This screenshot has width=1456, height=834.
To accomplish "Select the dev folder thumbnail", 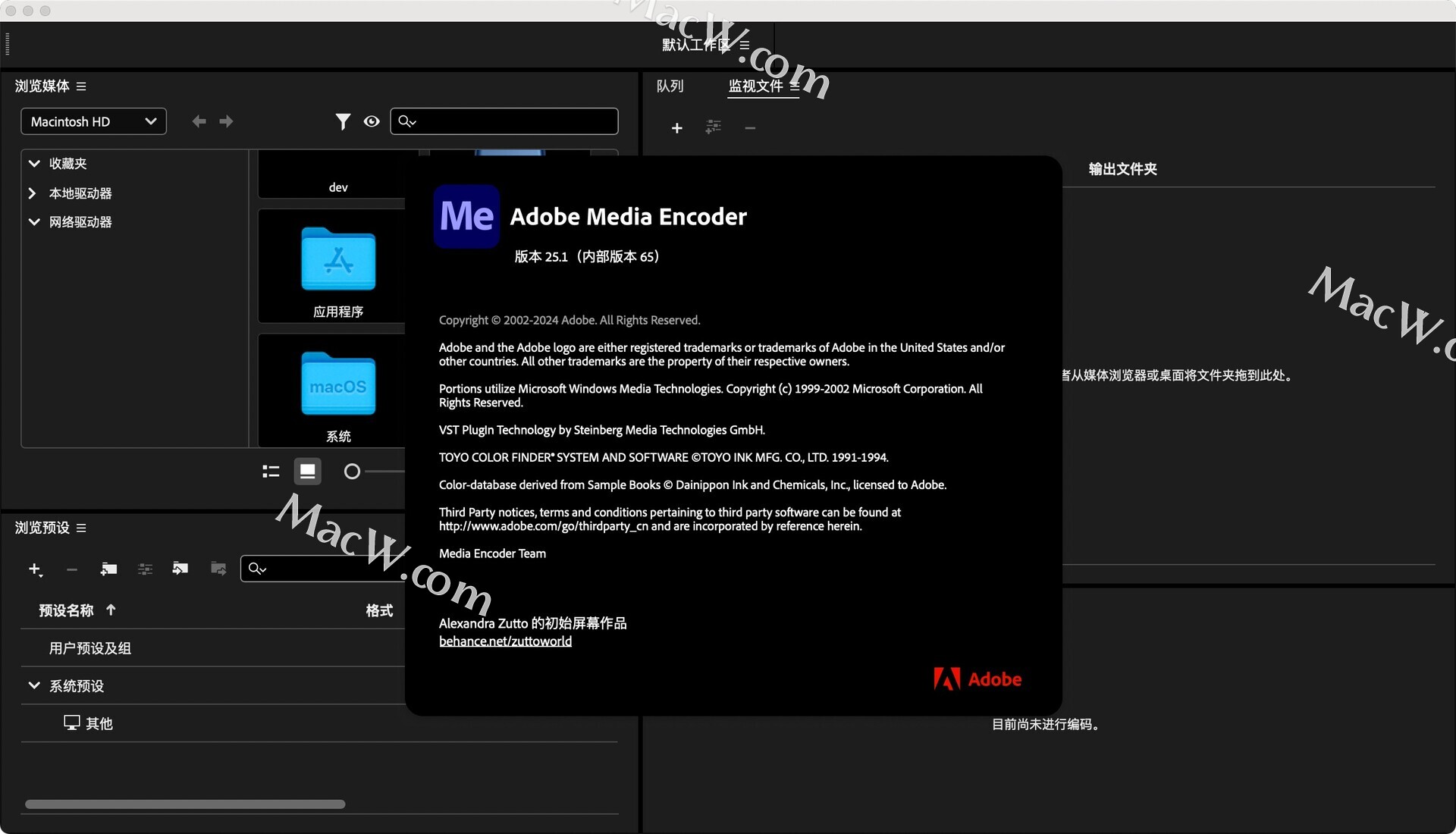I will [x=338, y=174].
